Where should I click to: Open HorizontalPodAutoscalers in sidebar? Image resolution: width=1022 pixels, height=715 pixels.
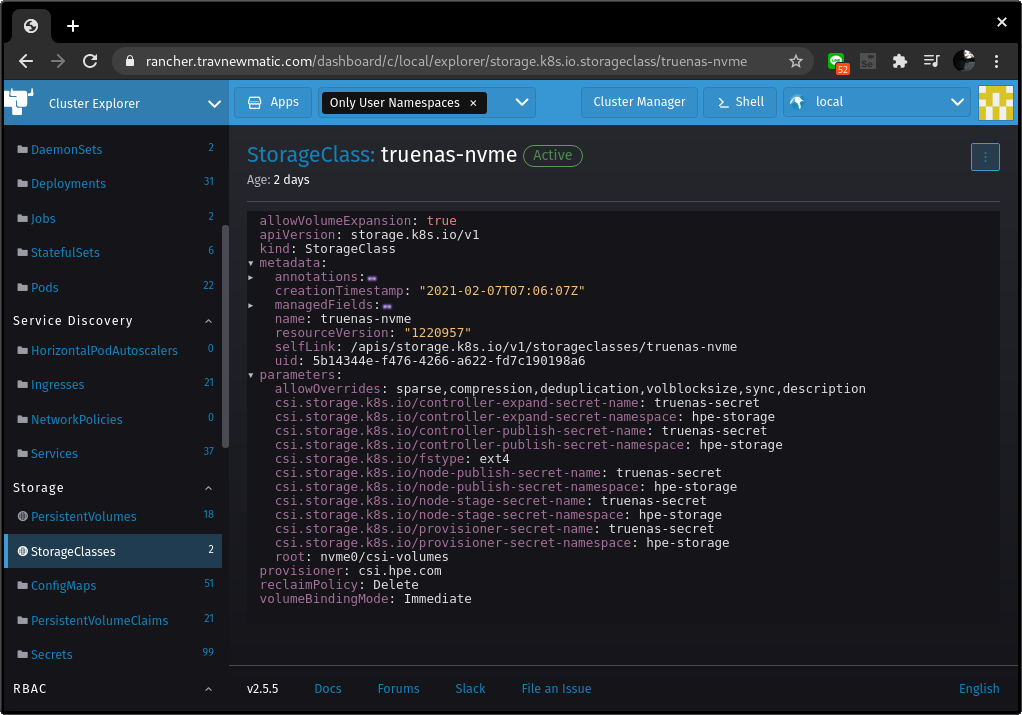tap(104, 351)
